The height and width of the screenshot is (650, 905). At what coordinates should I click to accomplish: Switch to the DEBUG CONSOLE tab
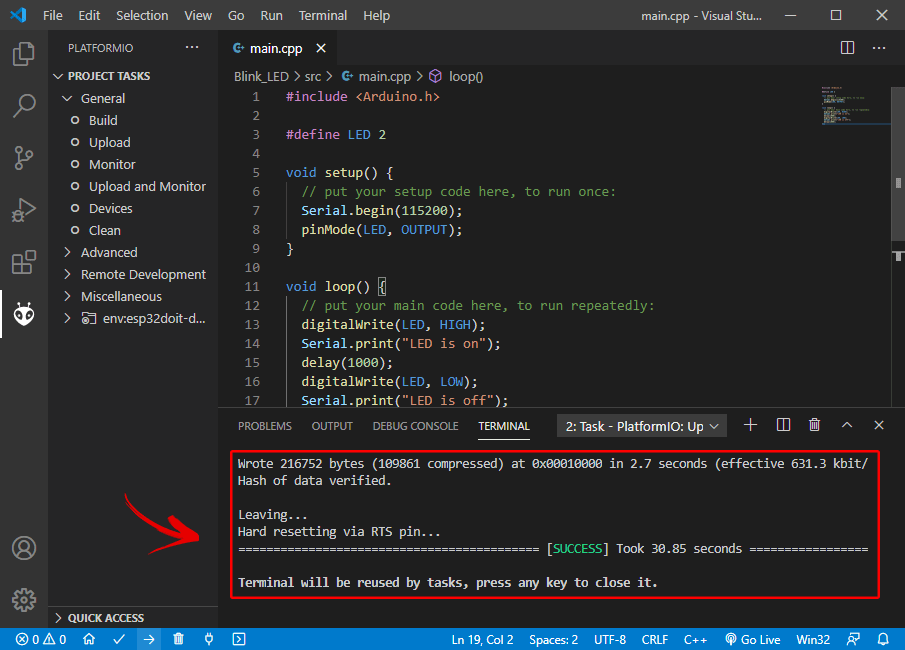pos(415,425)
